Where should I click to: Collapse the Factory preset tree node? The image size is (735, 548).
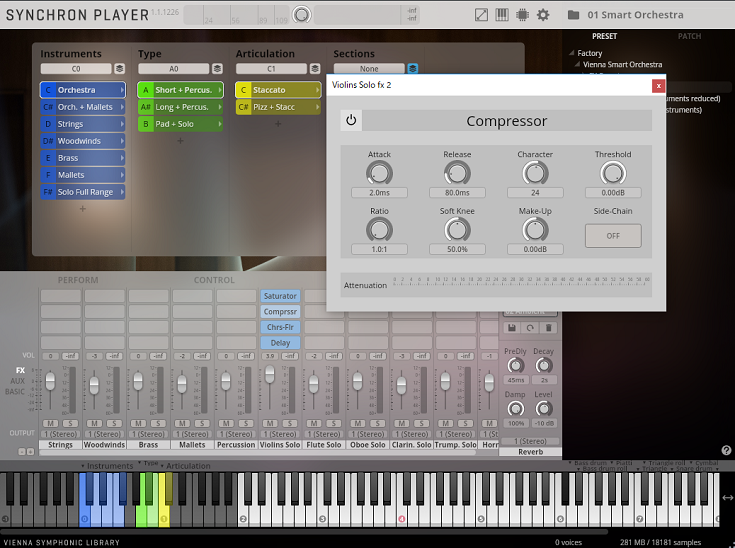click(x=571, y=53)
